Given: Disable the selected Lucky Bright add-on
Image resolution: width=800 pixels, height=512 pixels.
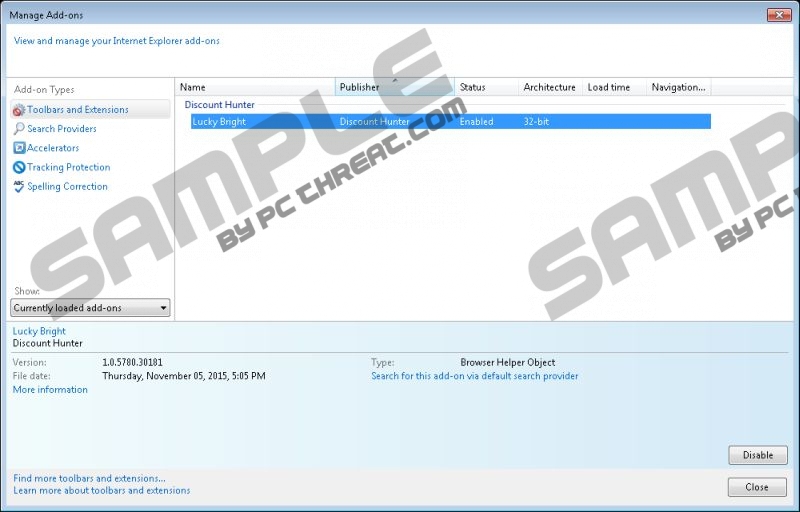Looking at the screenshot, I should pos(757,455).
